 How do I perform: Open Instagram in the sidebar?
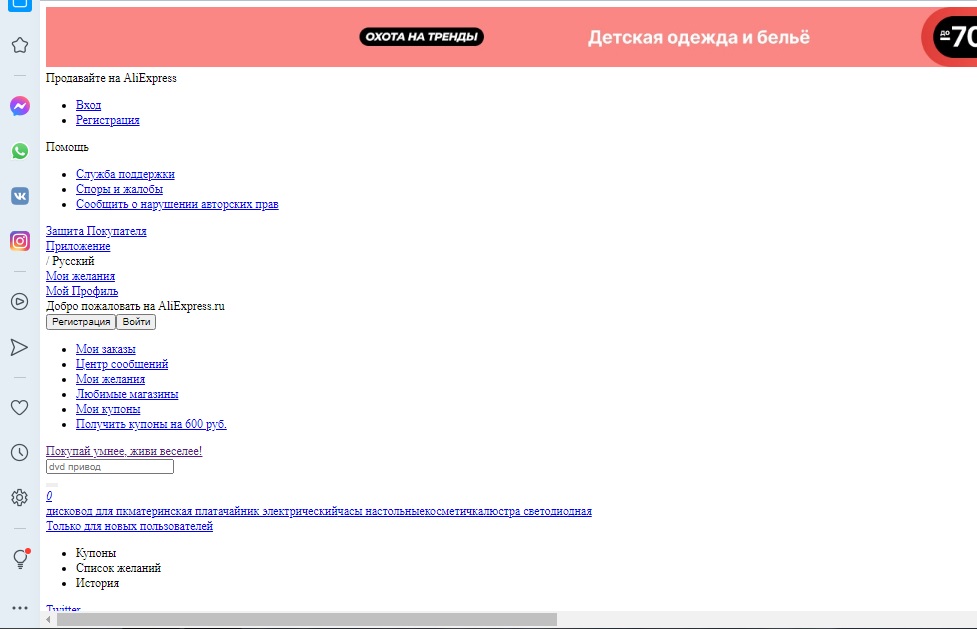[20, 241]
